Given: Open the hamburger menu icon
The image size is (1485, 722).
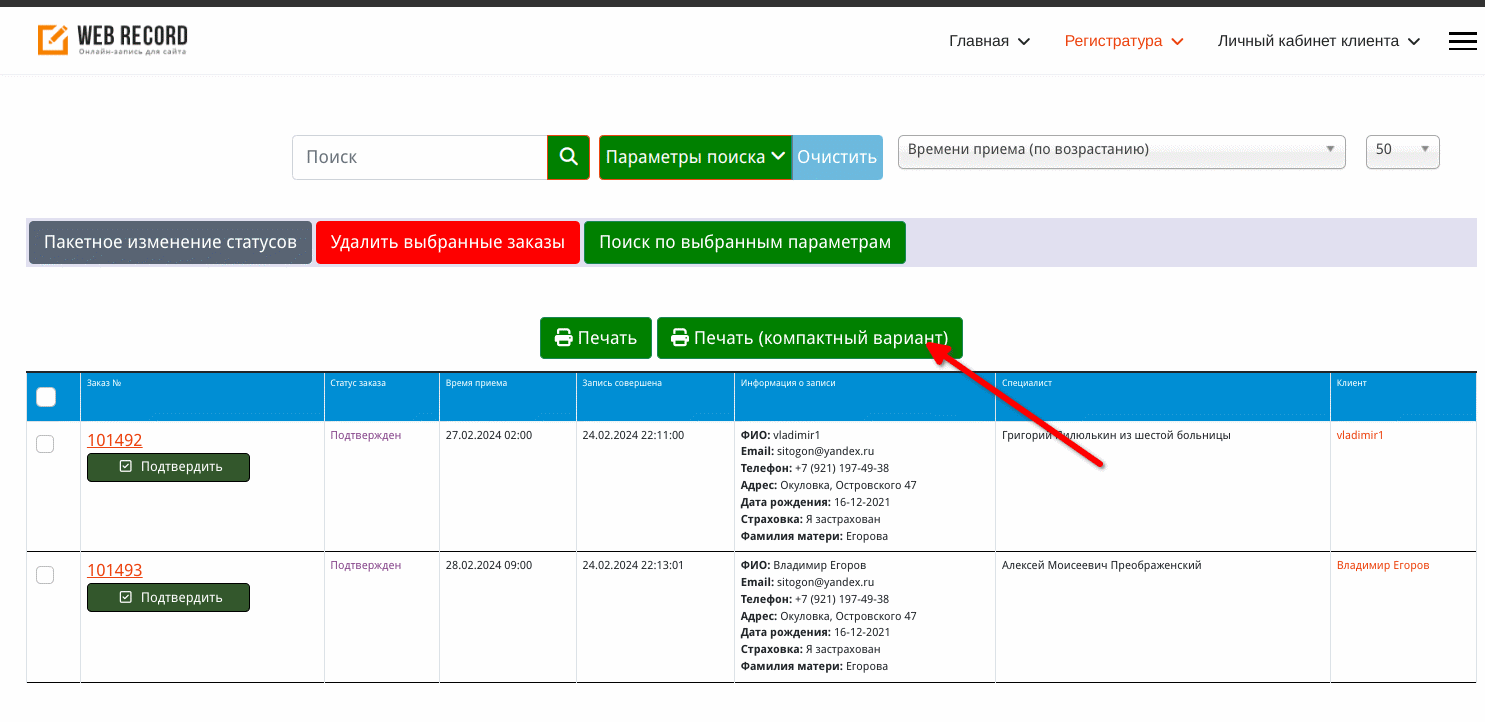Looking at the screenshot, I should click(x=1462, y=41).
